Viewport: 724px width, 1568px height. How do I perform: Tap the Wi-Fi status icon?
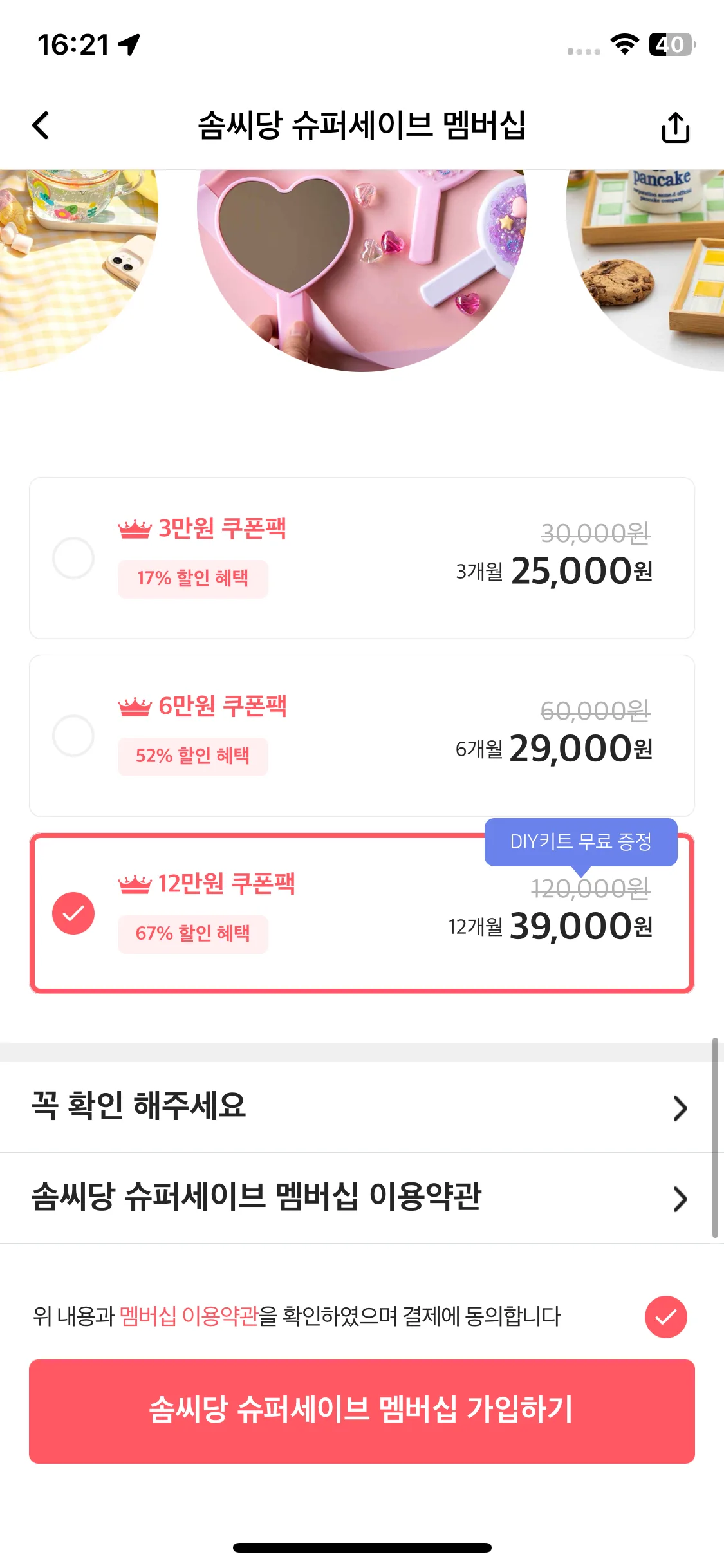(x=624, y=44)
